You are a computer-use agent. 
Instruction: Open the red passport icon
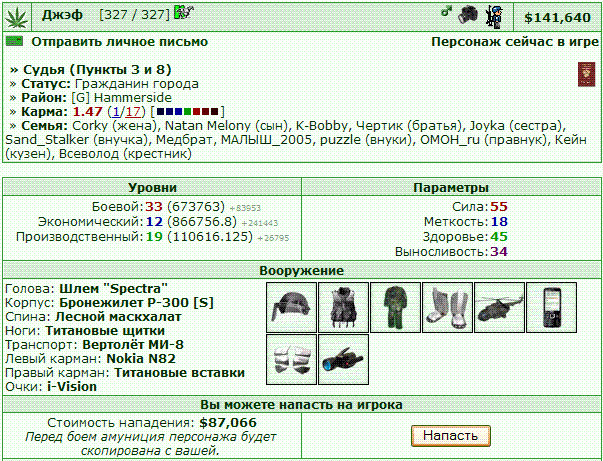586,75
